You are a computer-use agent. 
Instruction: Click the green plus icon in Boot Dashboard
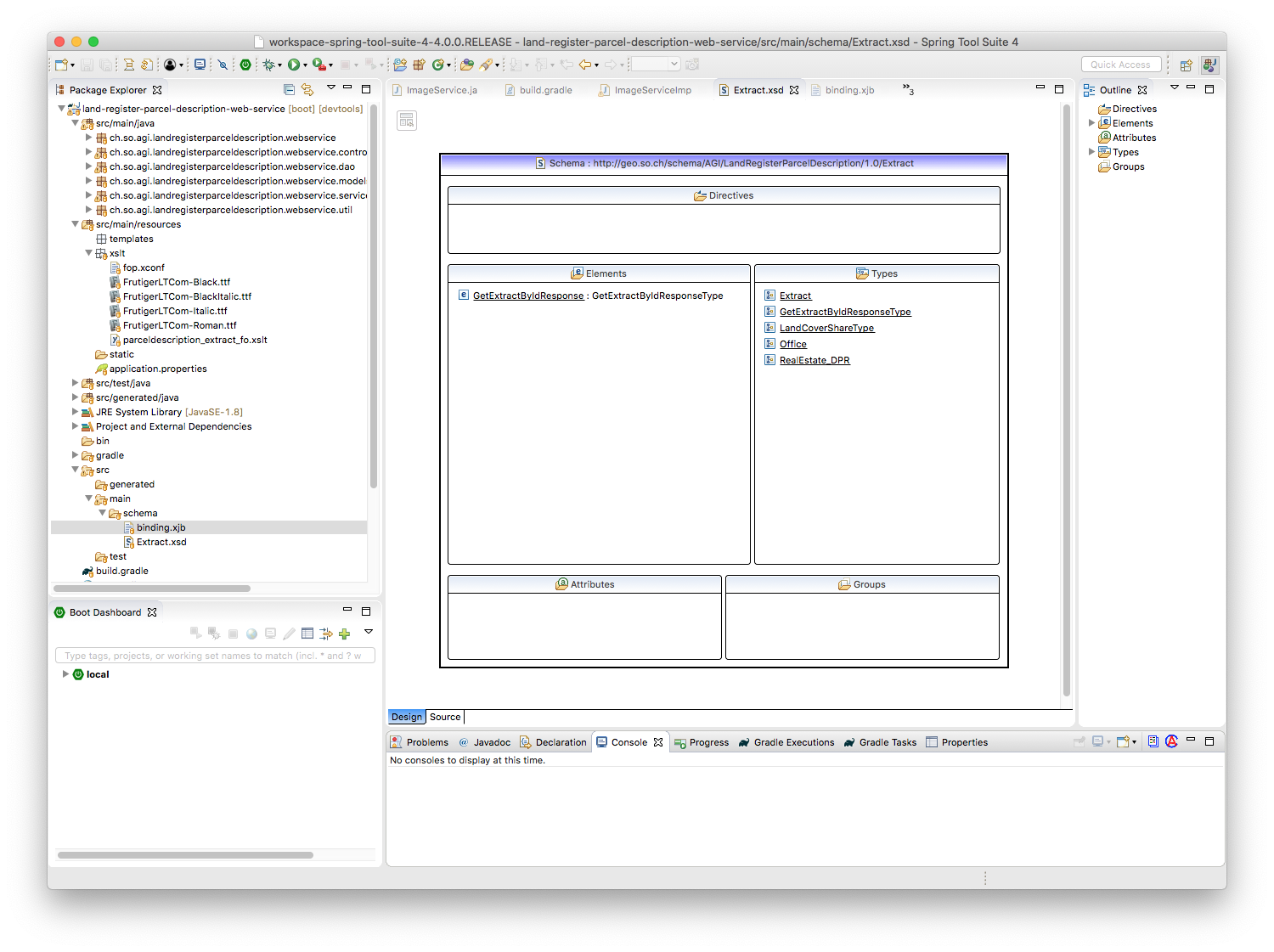pyautogui.click(x=344, y=634)
